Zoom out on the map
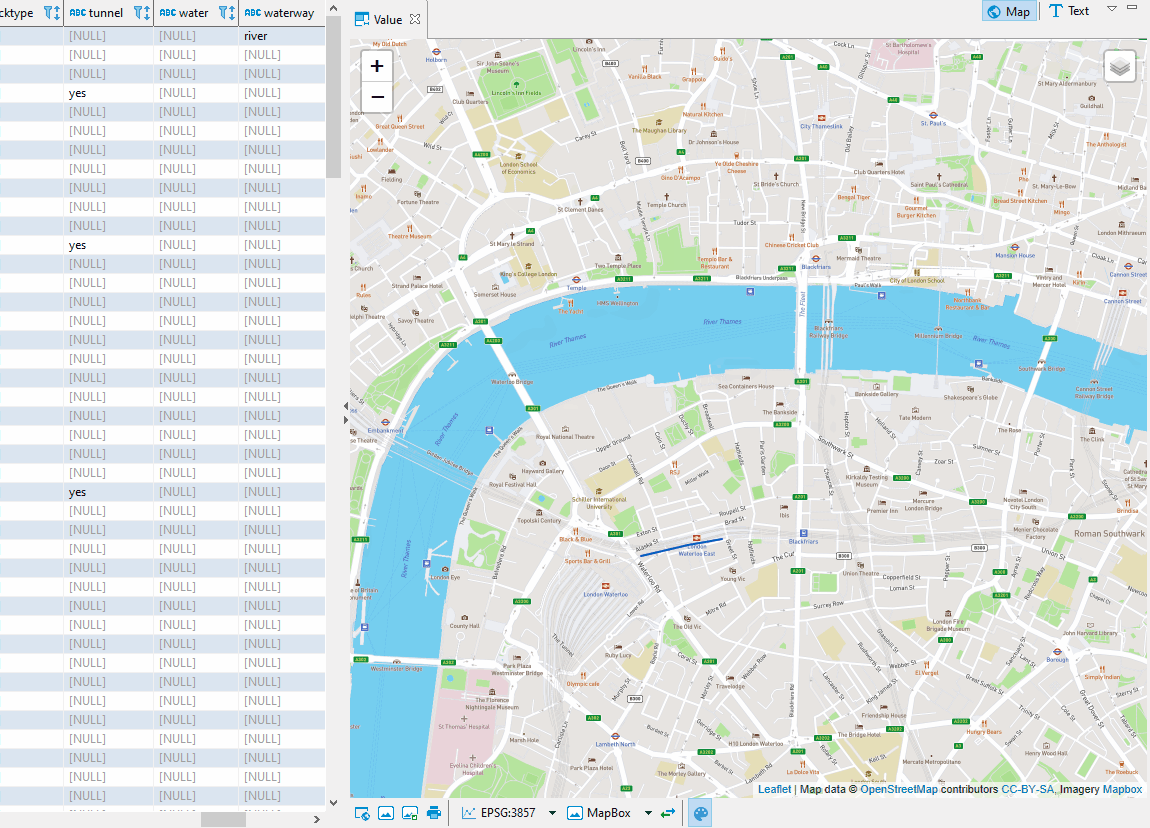This screenshot has width=1150, height=828. pyautogui.click(x=377, y=97)
